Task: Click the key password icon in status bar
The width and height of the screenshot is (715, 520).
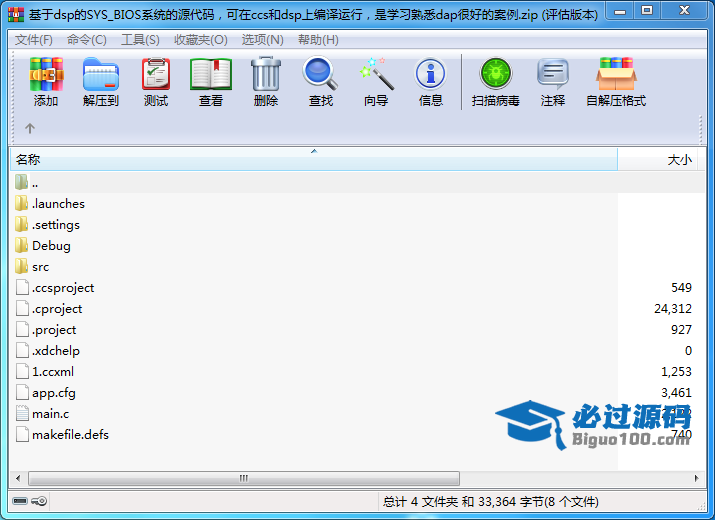Action: coord(39,501)
